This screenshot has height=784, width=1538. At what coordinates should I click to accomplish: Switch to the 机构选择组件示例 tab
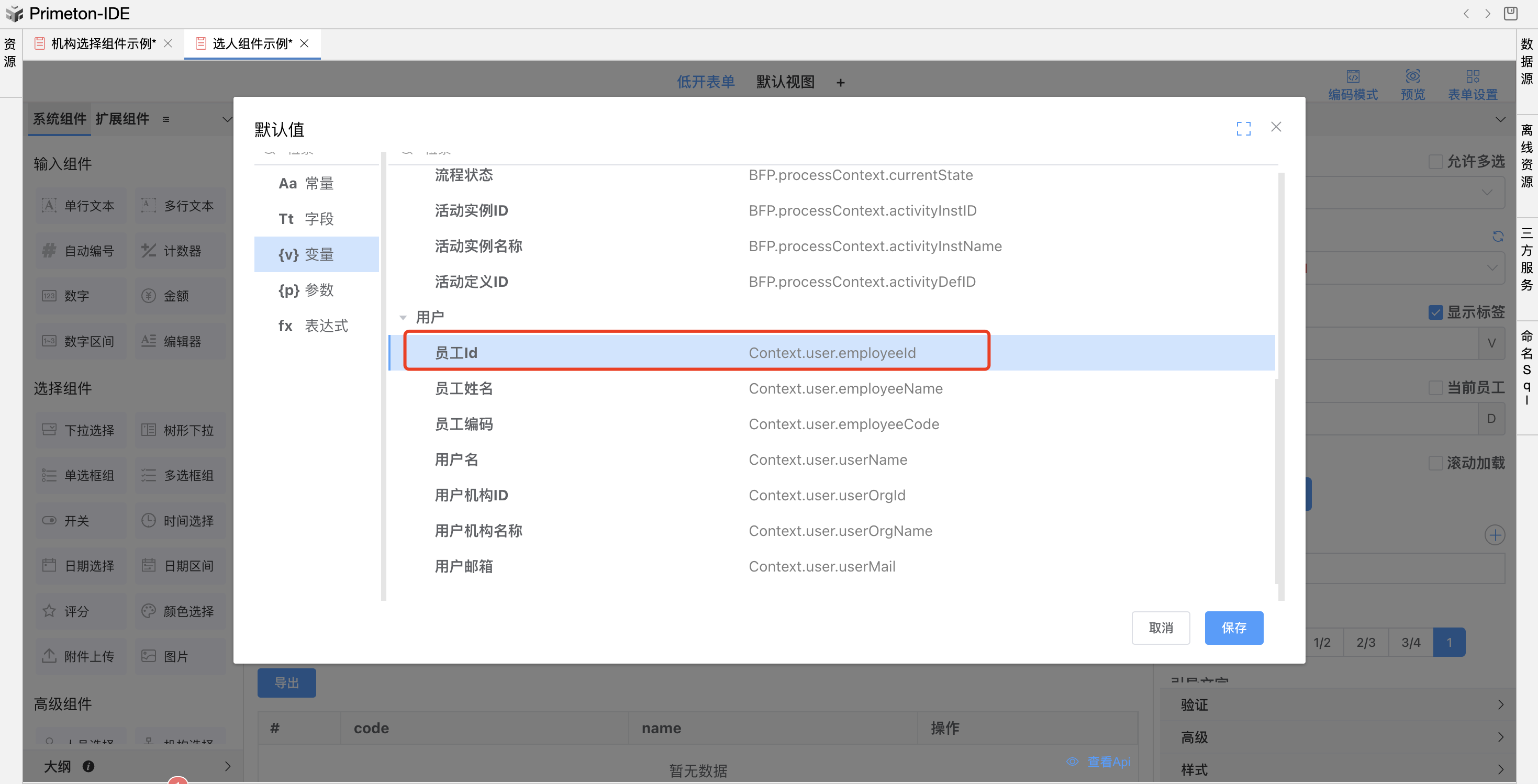103,43
